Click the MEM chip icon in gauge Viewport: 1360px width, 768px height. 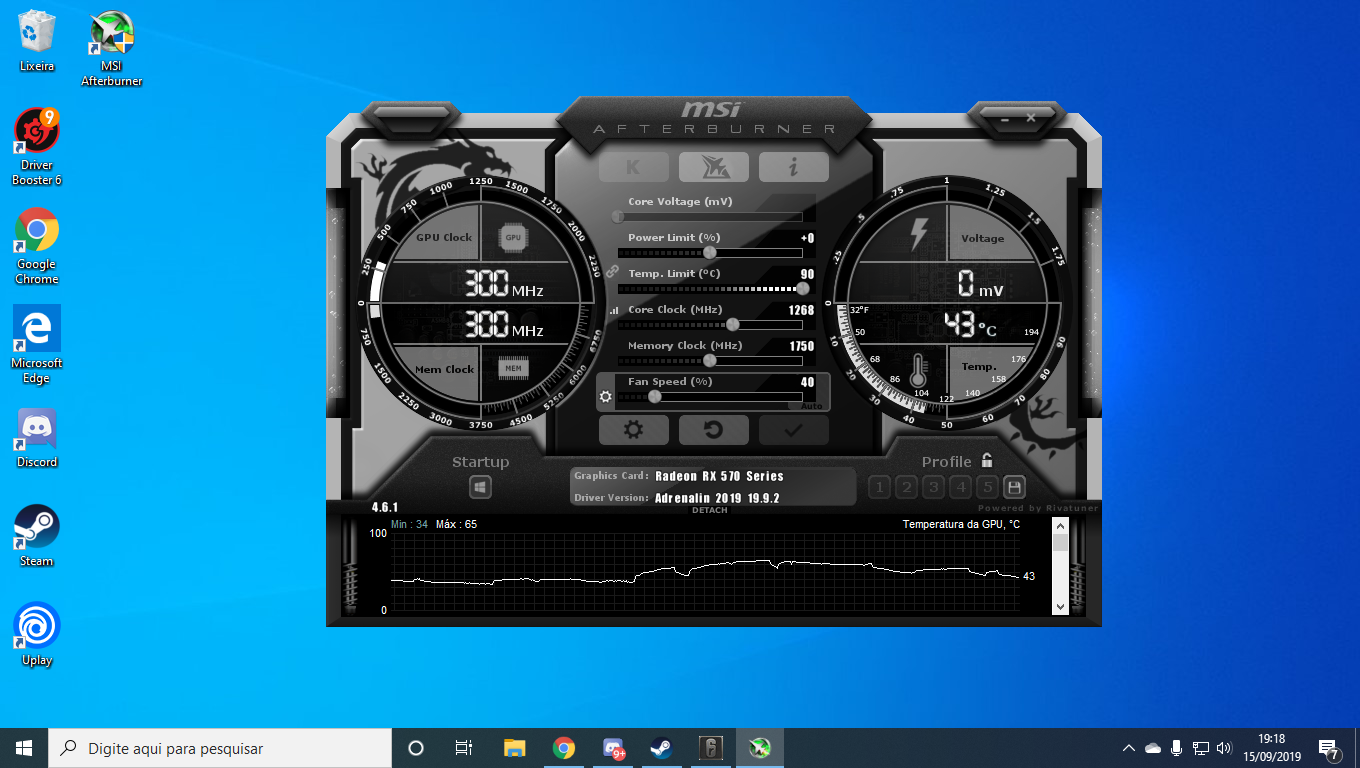513,368
